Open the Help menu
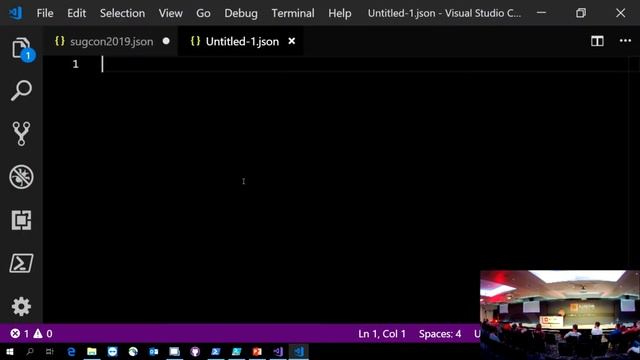Screen dimensions: 640x360 click(x=340, y=13)
